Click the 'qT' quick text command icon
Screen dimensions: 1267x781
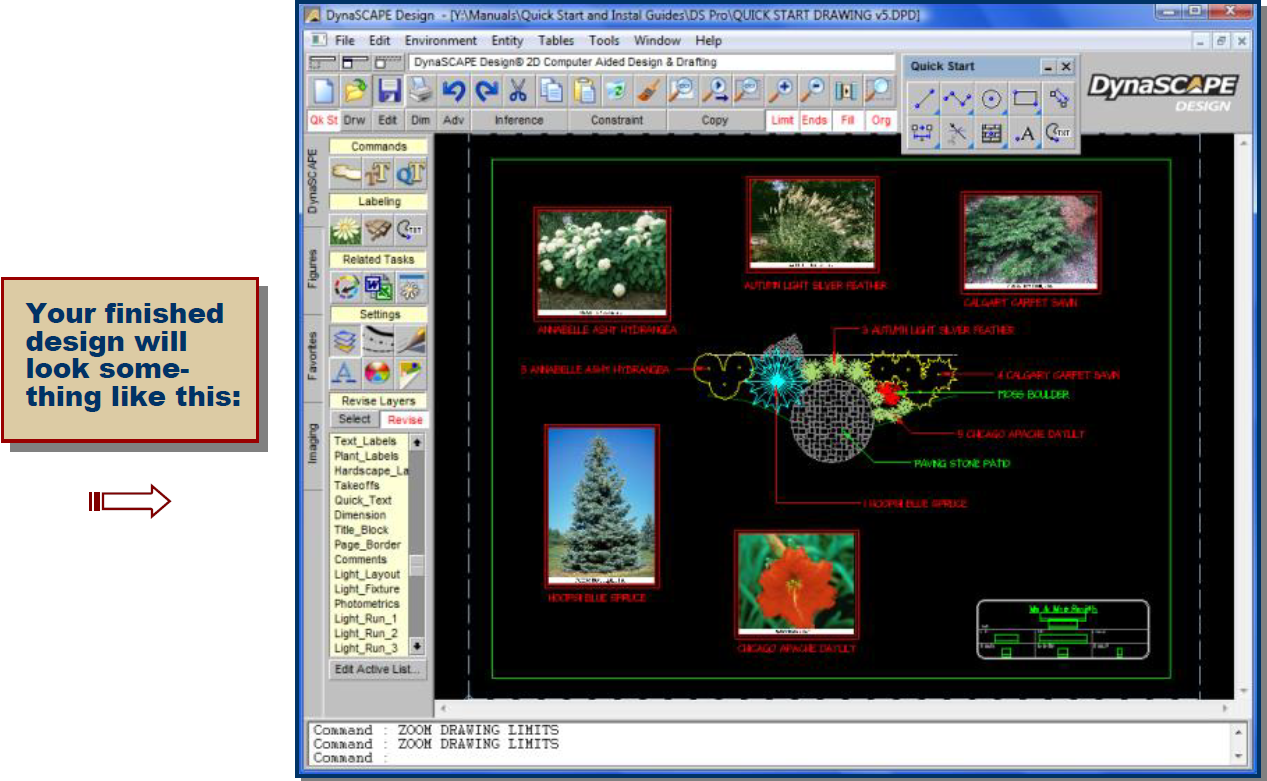coord(411,174)
